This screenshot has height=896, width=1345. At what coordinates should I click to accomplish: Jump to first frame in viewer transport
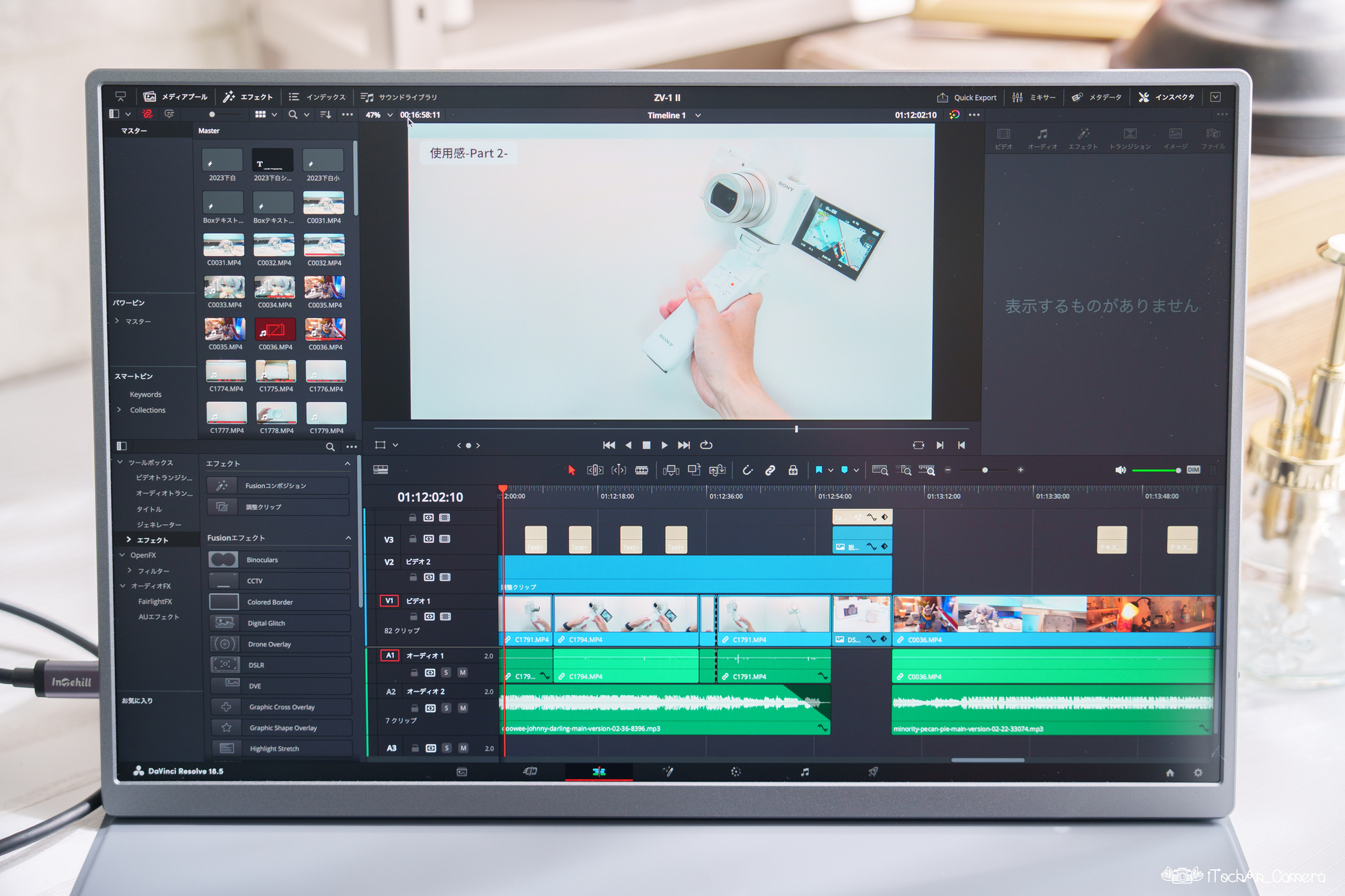[609, 445]
